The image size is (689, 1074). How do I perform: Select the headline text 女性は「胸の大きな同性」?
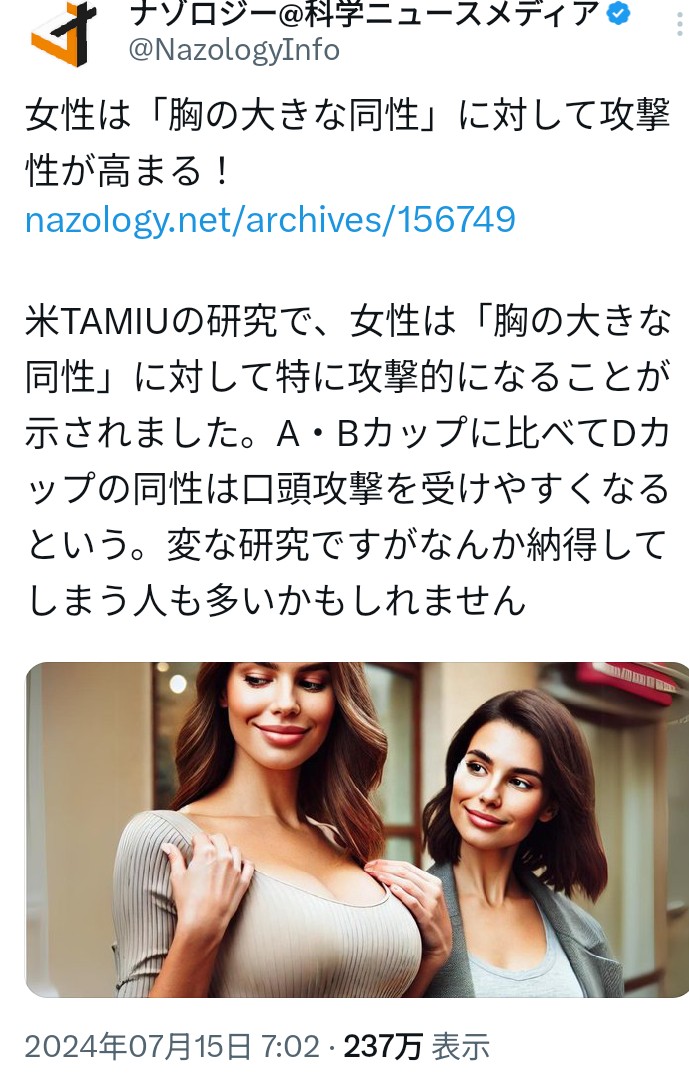click(238, 114)
